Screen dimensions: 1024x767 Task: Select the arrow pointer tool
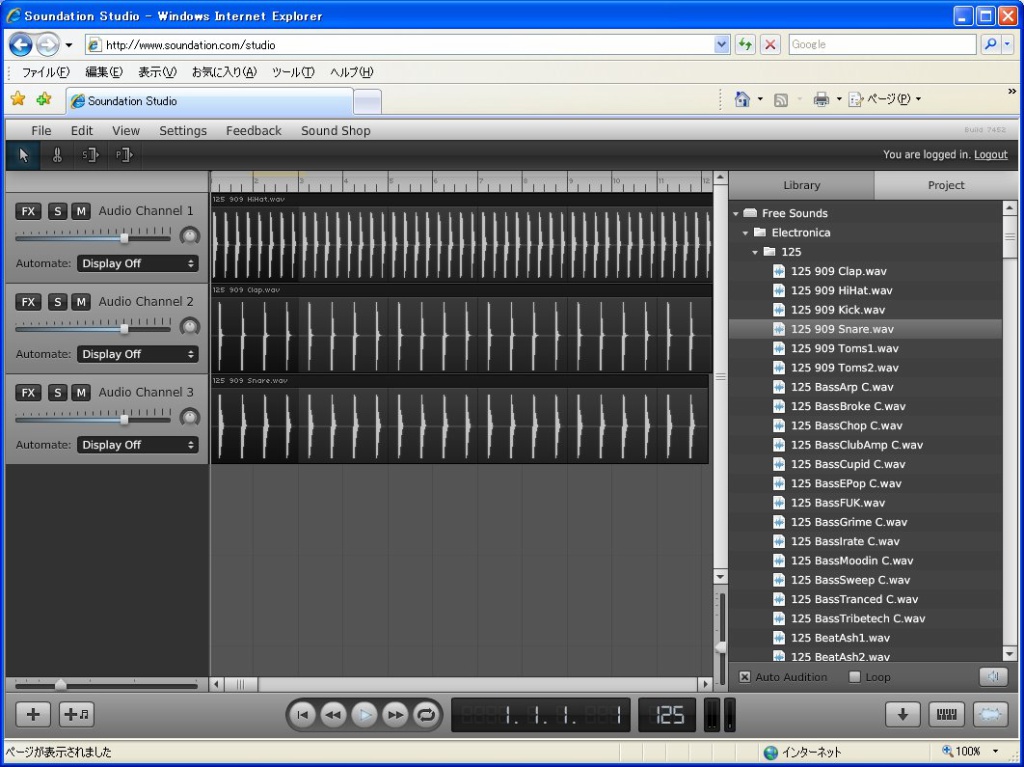click(x=24, y=155)
